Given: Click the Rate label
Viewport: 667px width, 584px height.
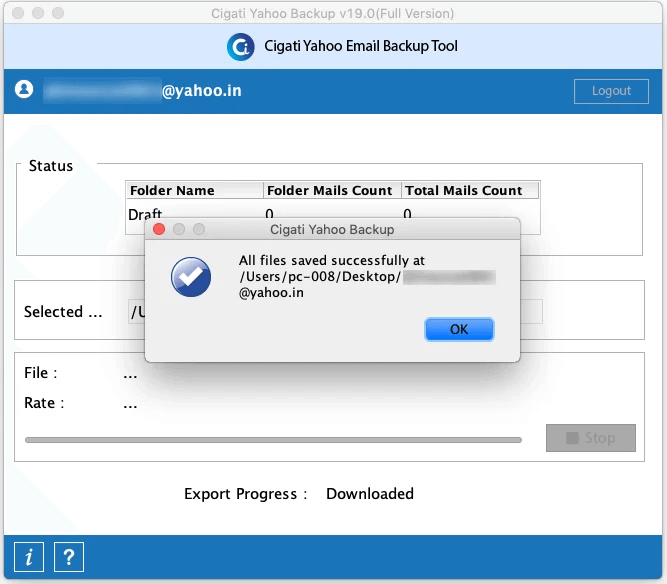Looking at the screenshot, I should coord(44,403).
